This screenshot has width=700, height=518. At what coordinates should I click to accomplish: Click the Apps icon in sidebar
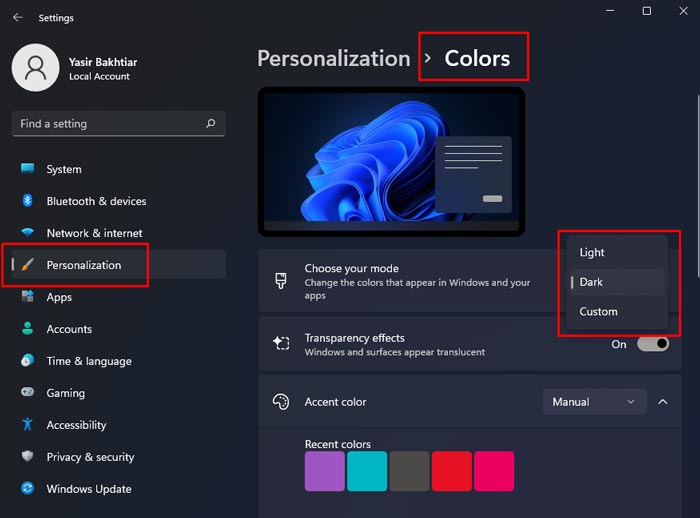(x=28, y=297)
